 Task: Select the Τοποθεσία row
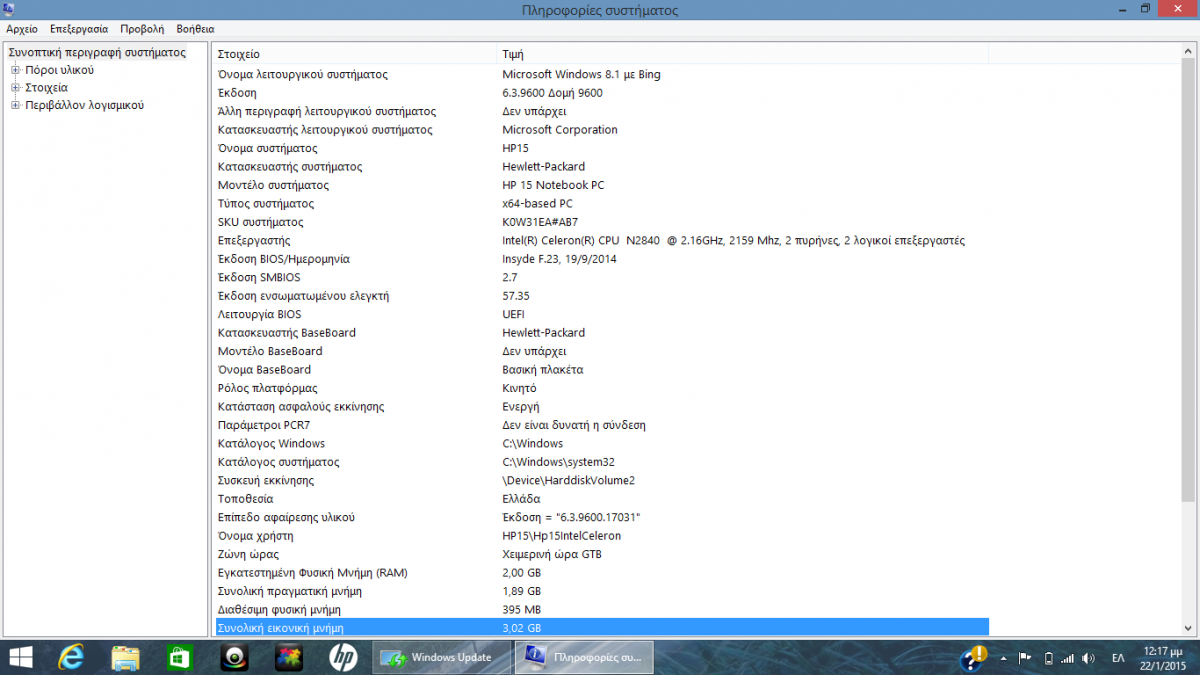pyautogui.click(x=602, y=499)
